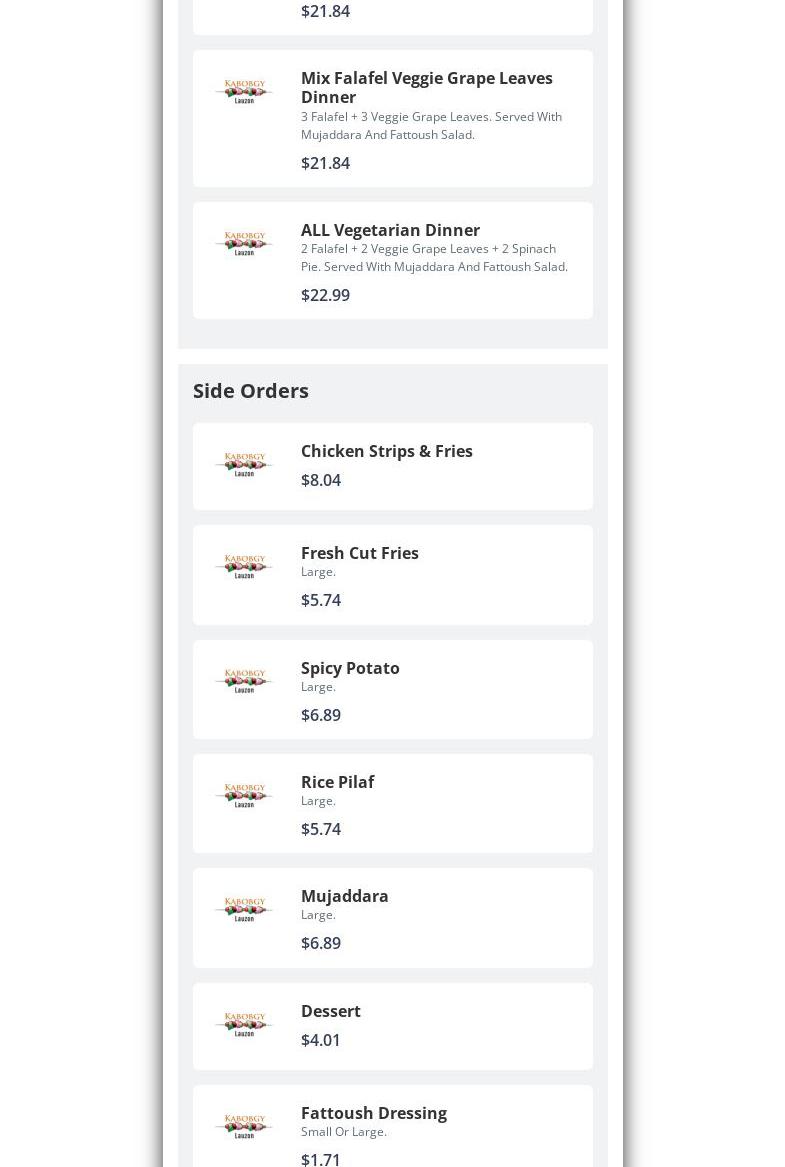Screen dimensions: 785x1167
Task: Open the Fattoush Dressing item title
Action: click(x=373, y=1113)
